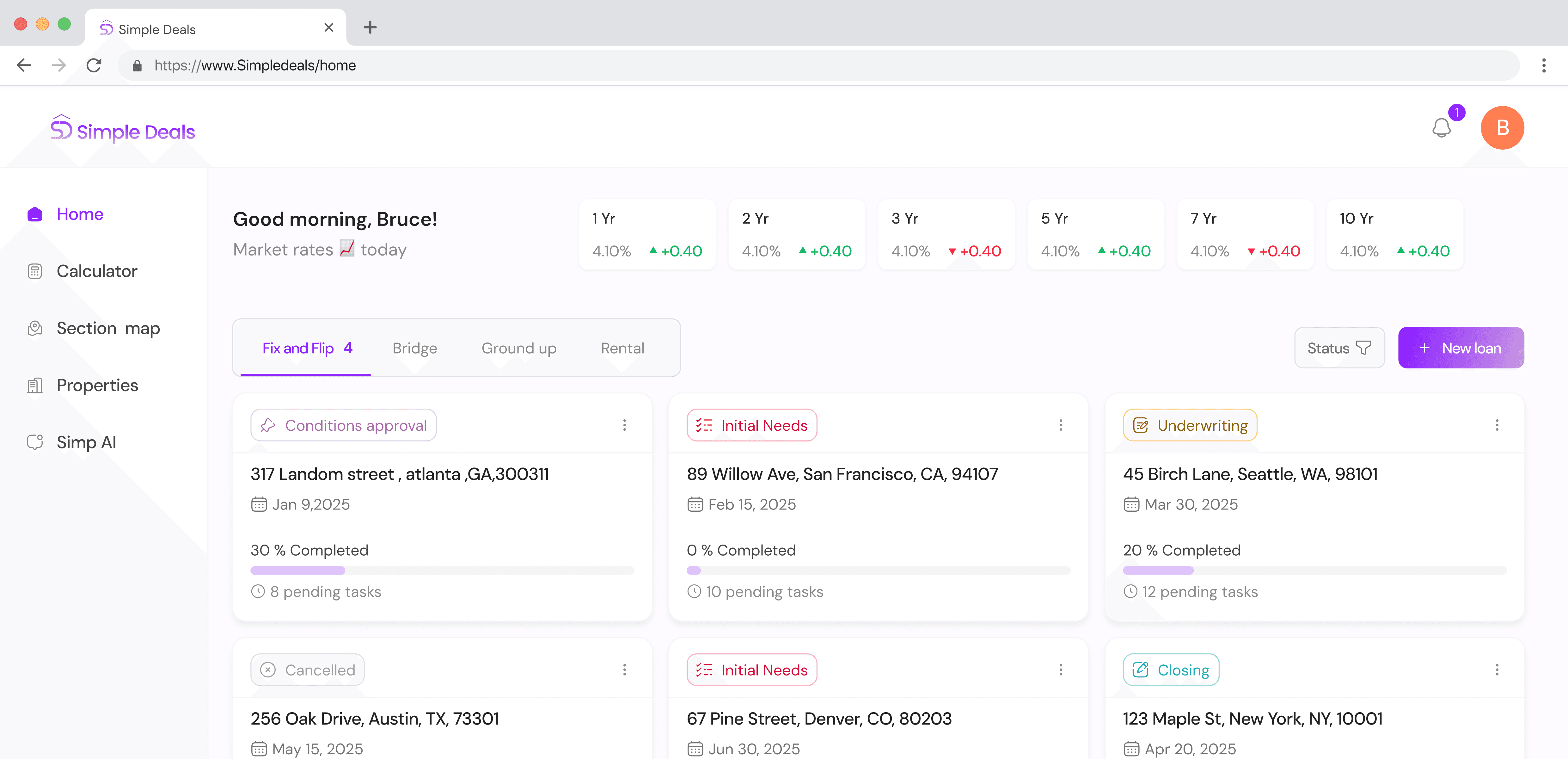Click the Underwriting status badge
The width and height of the screenshot is (1568, 759).
tap(1190, 425)
